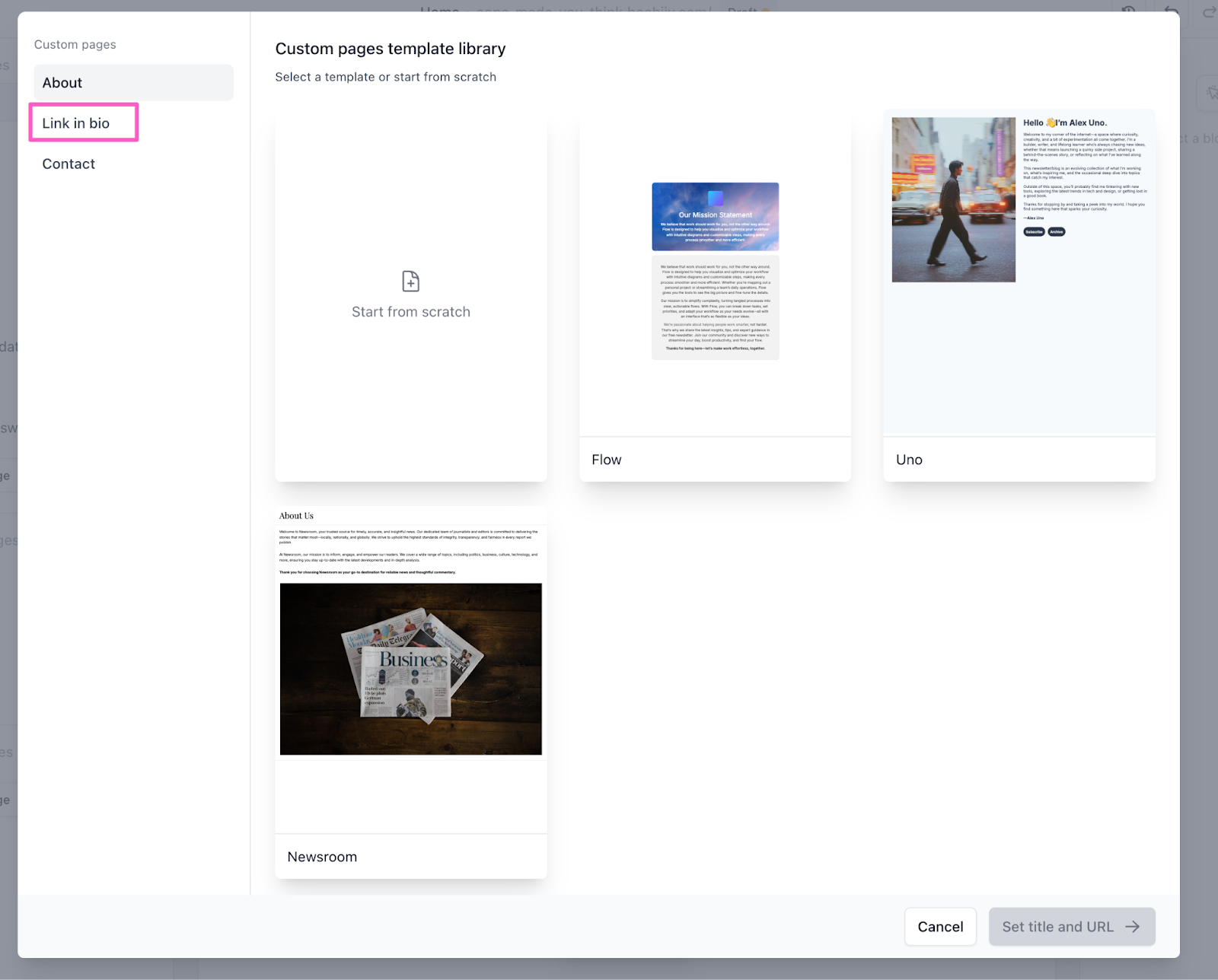Click the cursor-pointer icon at right edge

tap(1210, 94)
